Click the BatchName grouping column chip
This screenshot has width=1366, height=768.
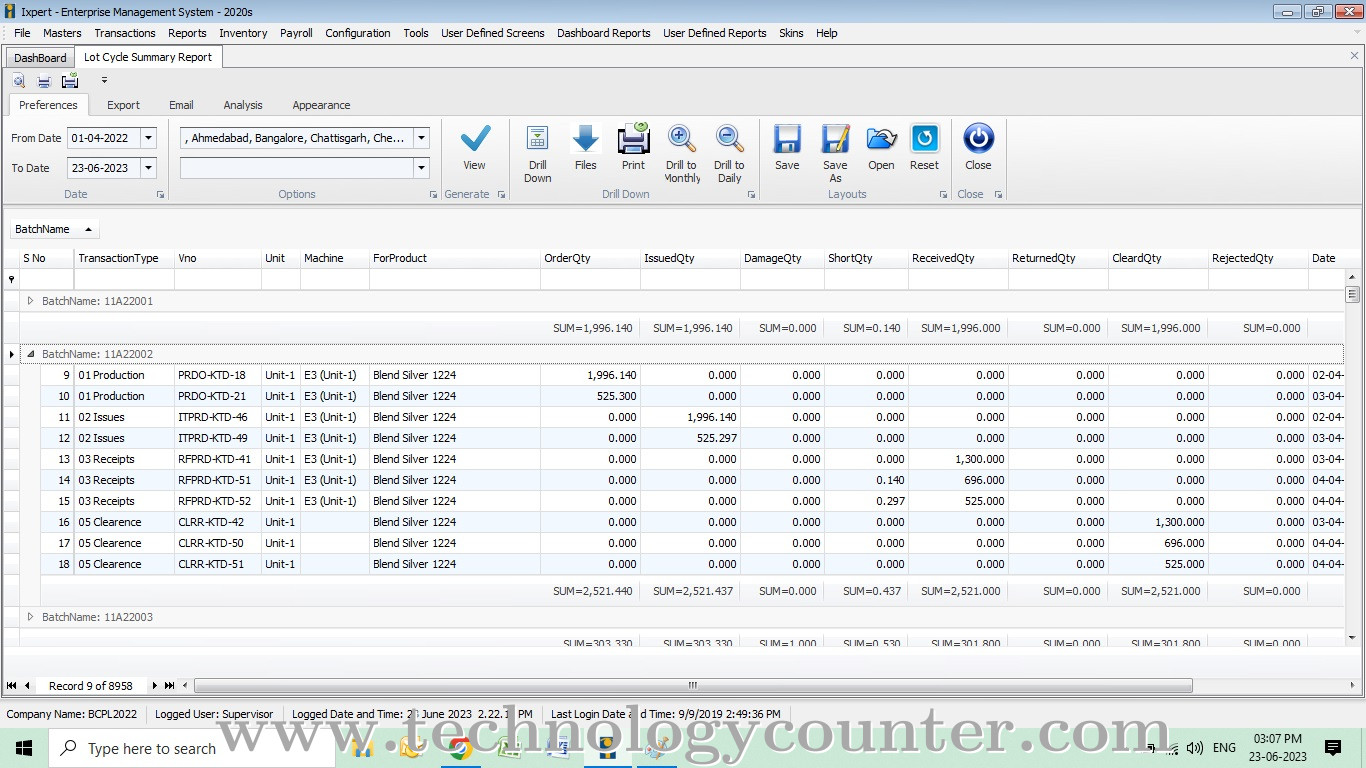point(55,229)
